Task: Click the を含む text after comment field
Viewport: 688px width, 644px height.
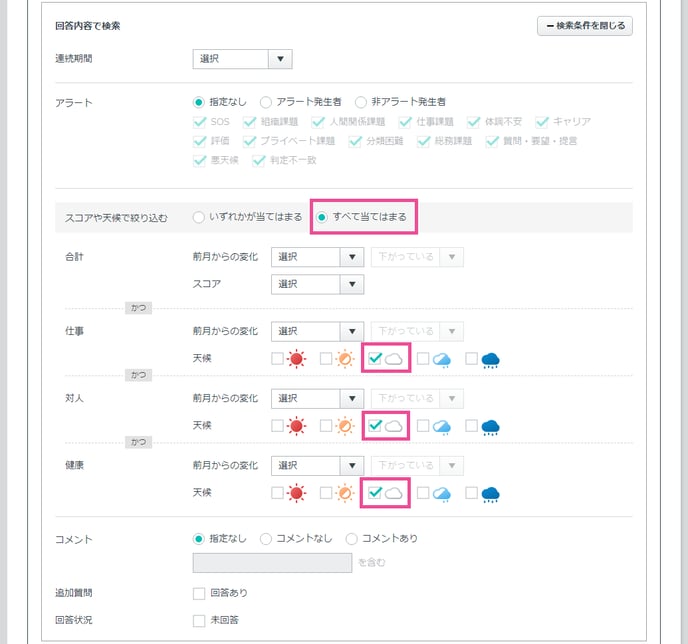Action: point(372,563)
